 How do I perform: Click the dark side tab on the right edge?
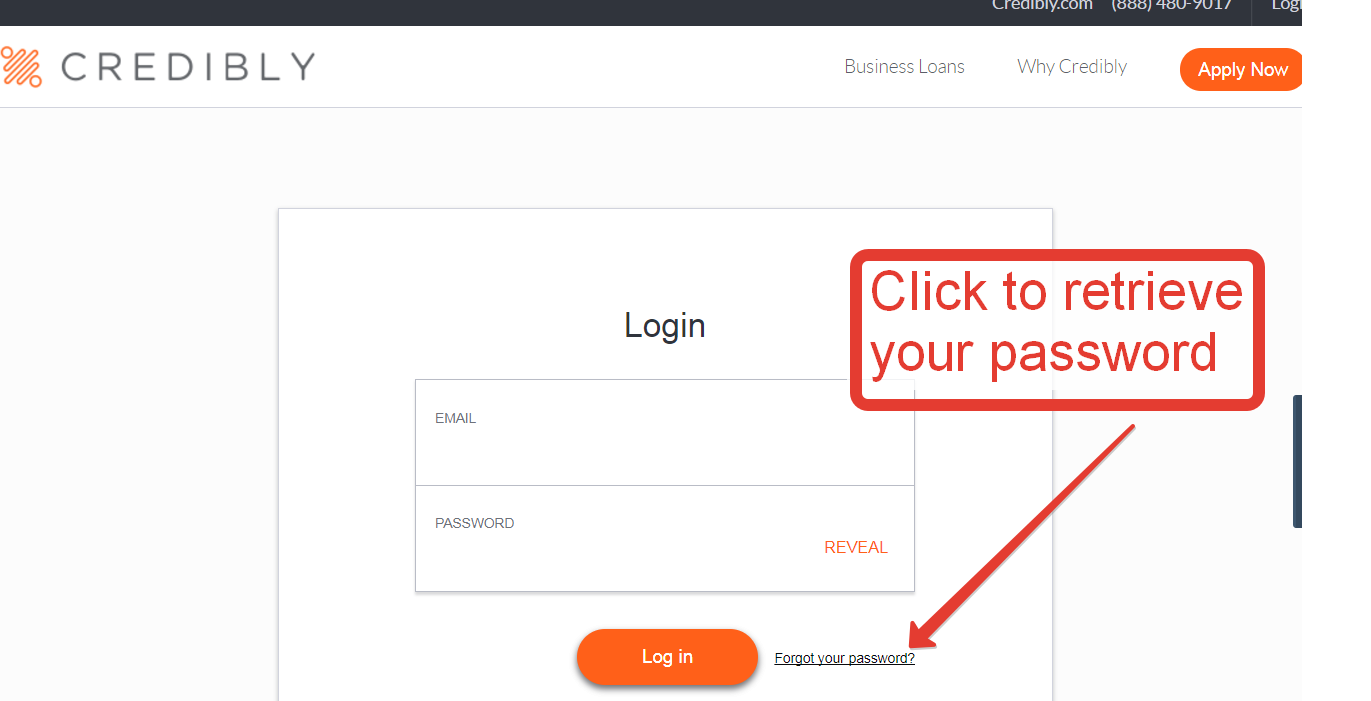(x=1297, y=461)
